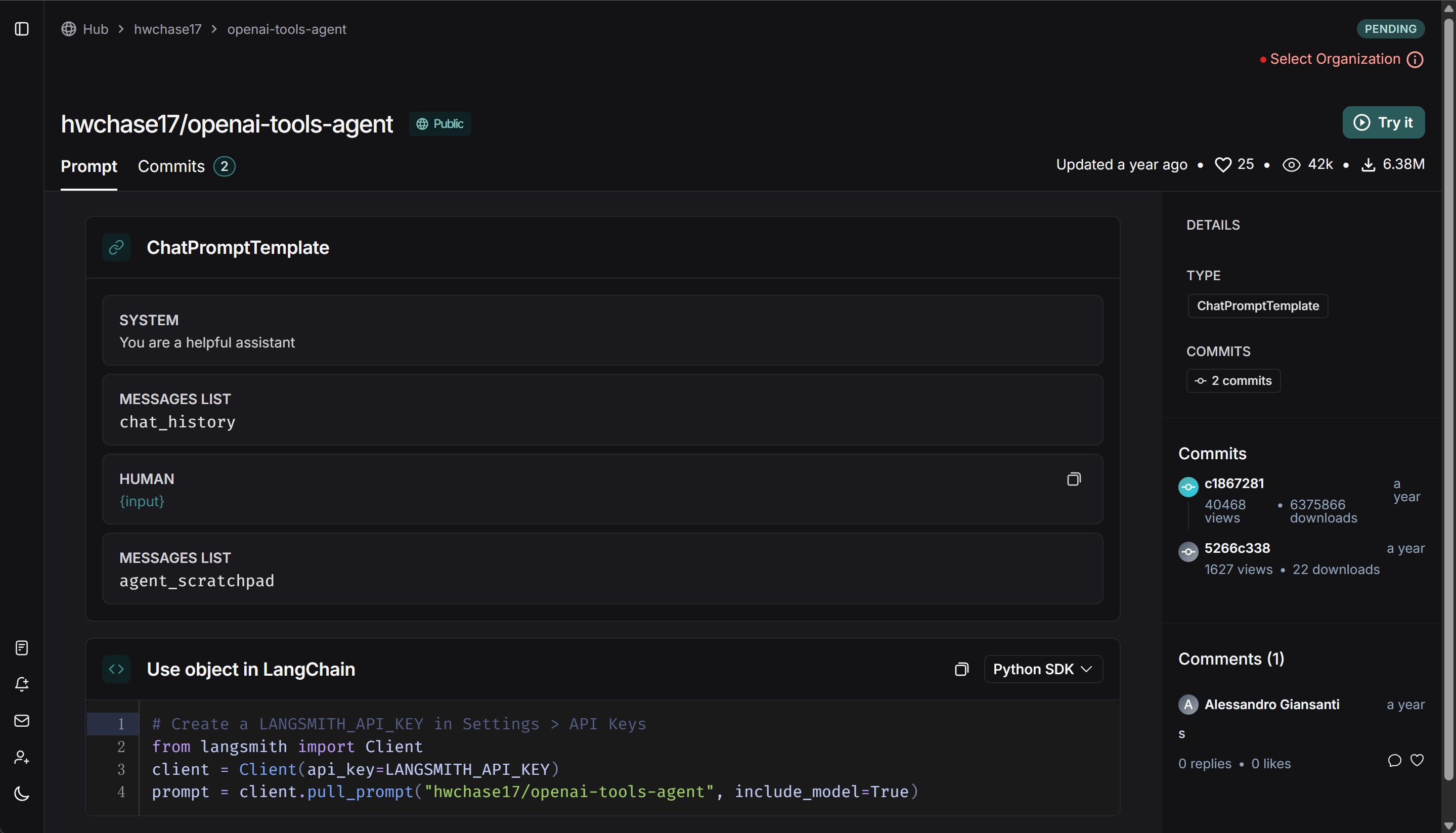The image size is (1456, 833).
Task: Click the mail envelope icon
Action: click(22, 721)
